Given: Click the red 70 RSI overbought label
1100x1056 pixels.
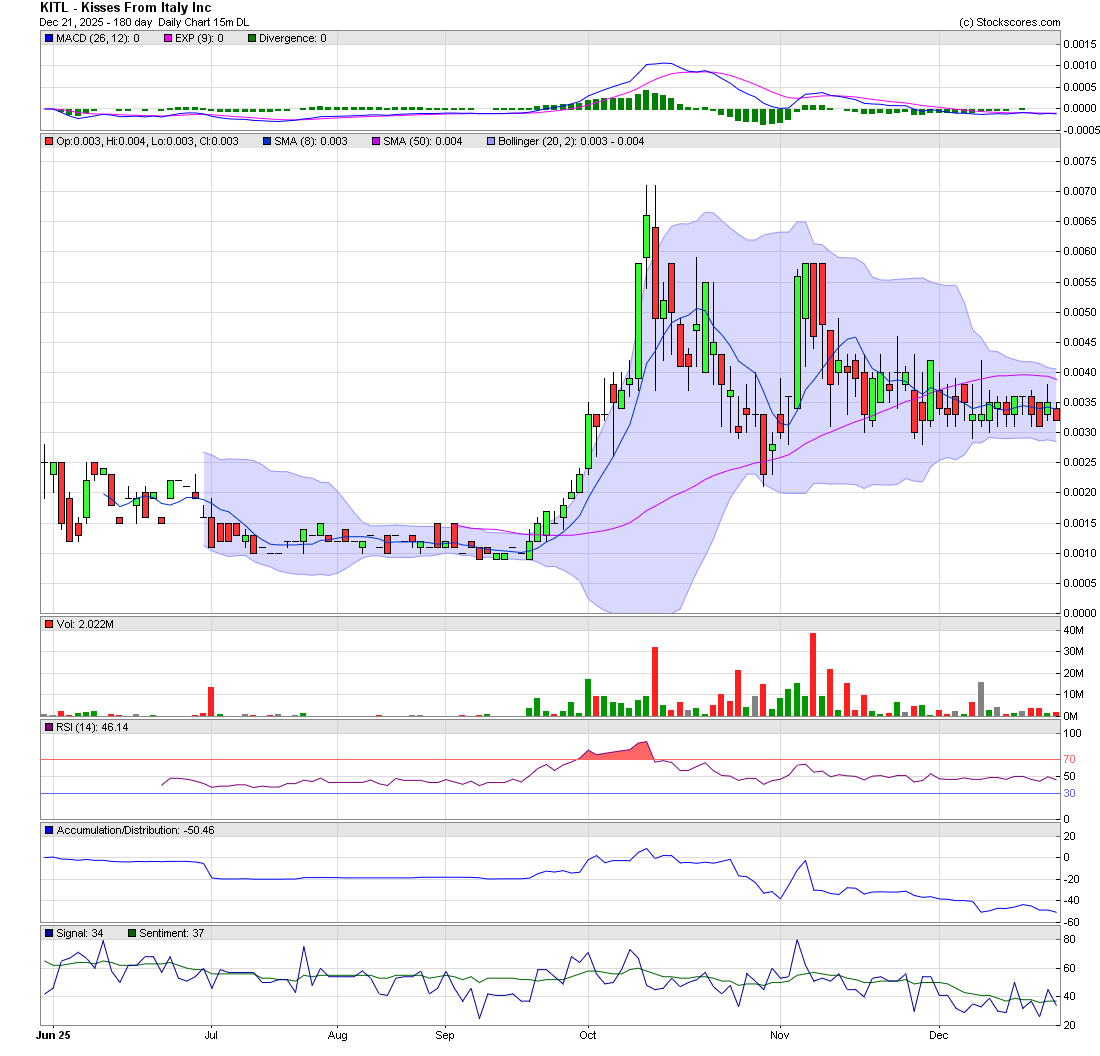Looking at the screenshot, I should pos(1069,760).
